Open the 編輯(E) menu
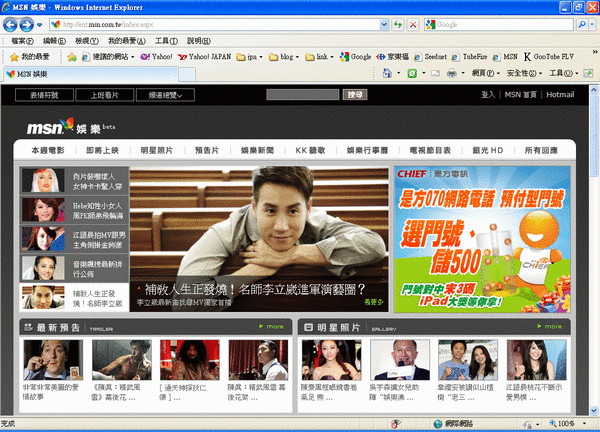This screenshot has width=600, height=432. pos(54,41)
